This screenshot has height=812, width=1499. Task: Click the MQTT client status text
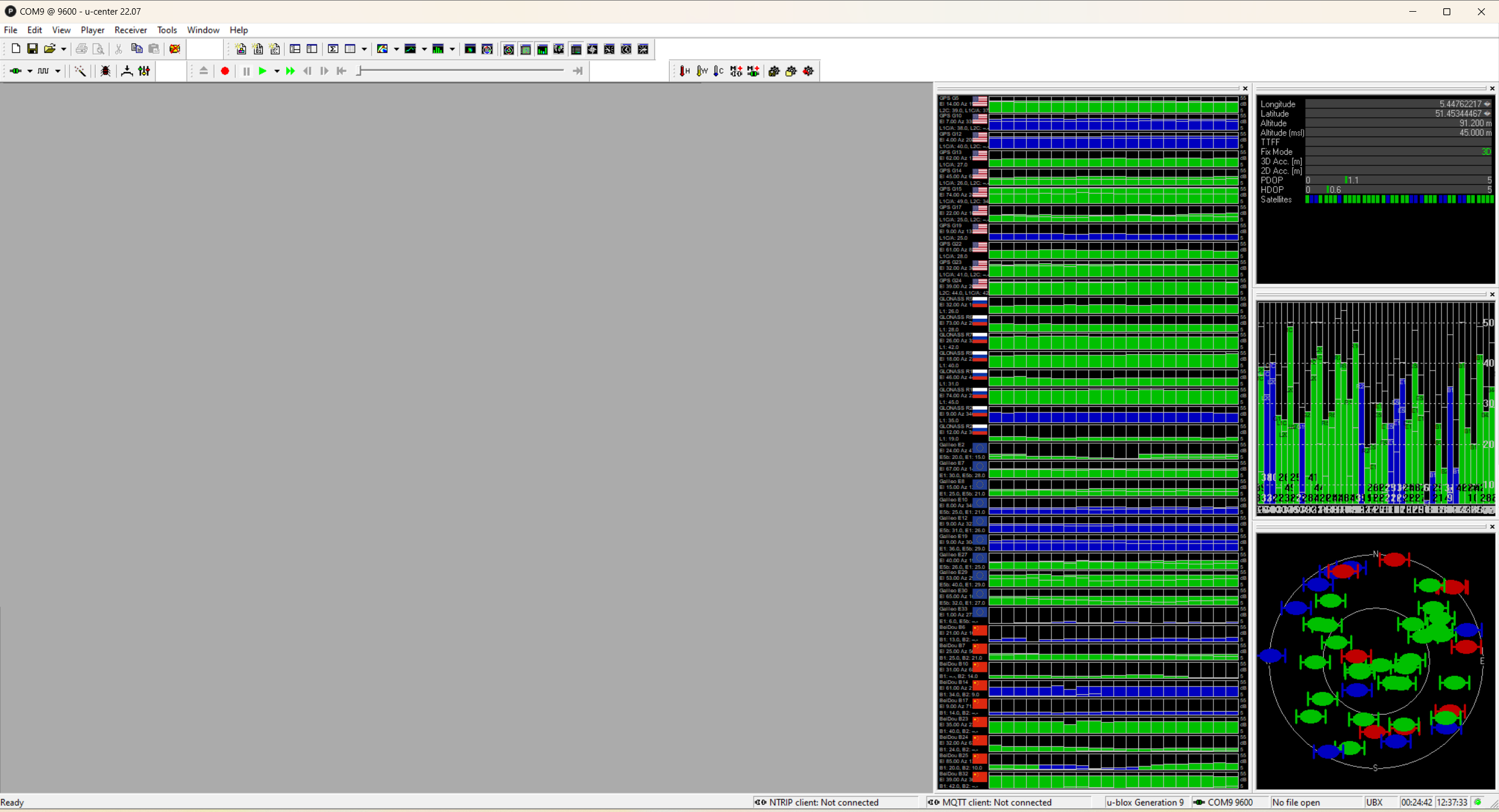996,802
